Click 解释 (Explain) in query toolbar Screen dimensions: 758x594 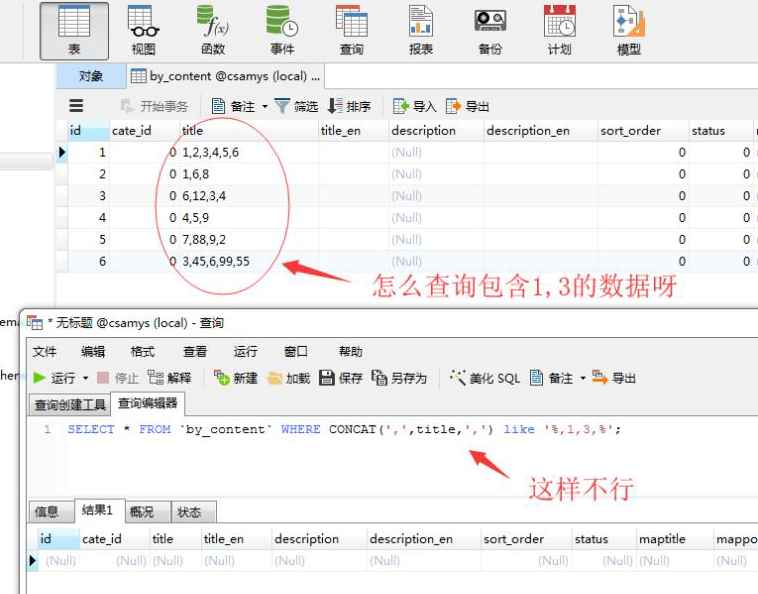[169, 377]
